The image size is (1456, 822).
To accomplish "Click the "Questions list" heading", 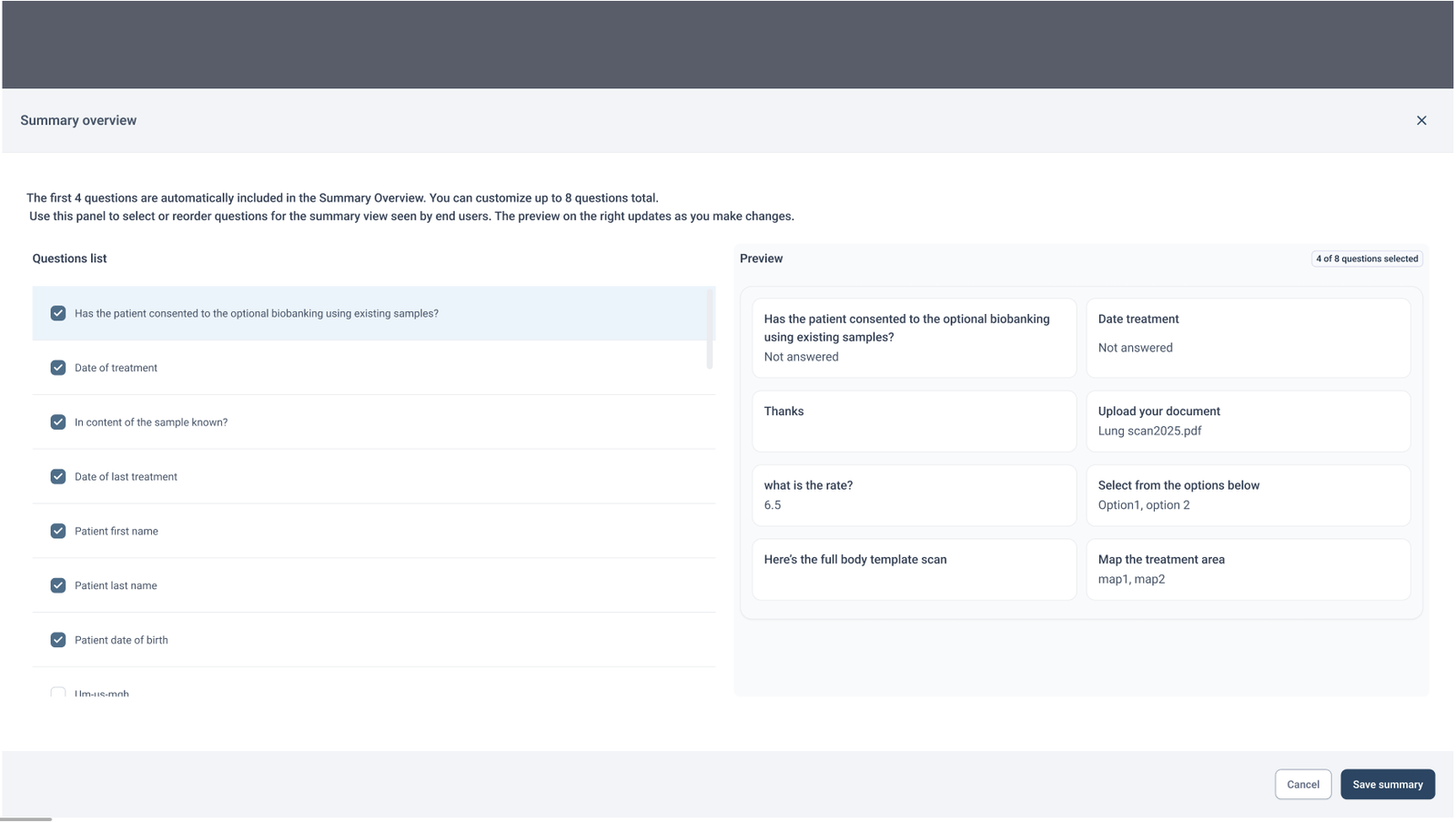I will tap(69, 259).
